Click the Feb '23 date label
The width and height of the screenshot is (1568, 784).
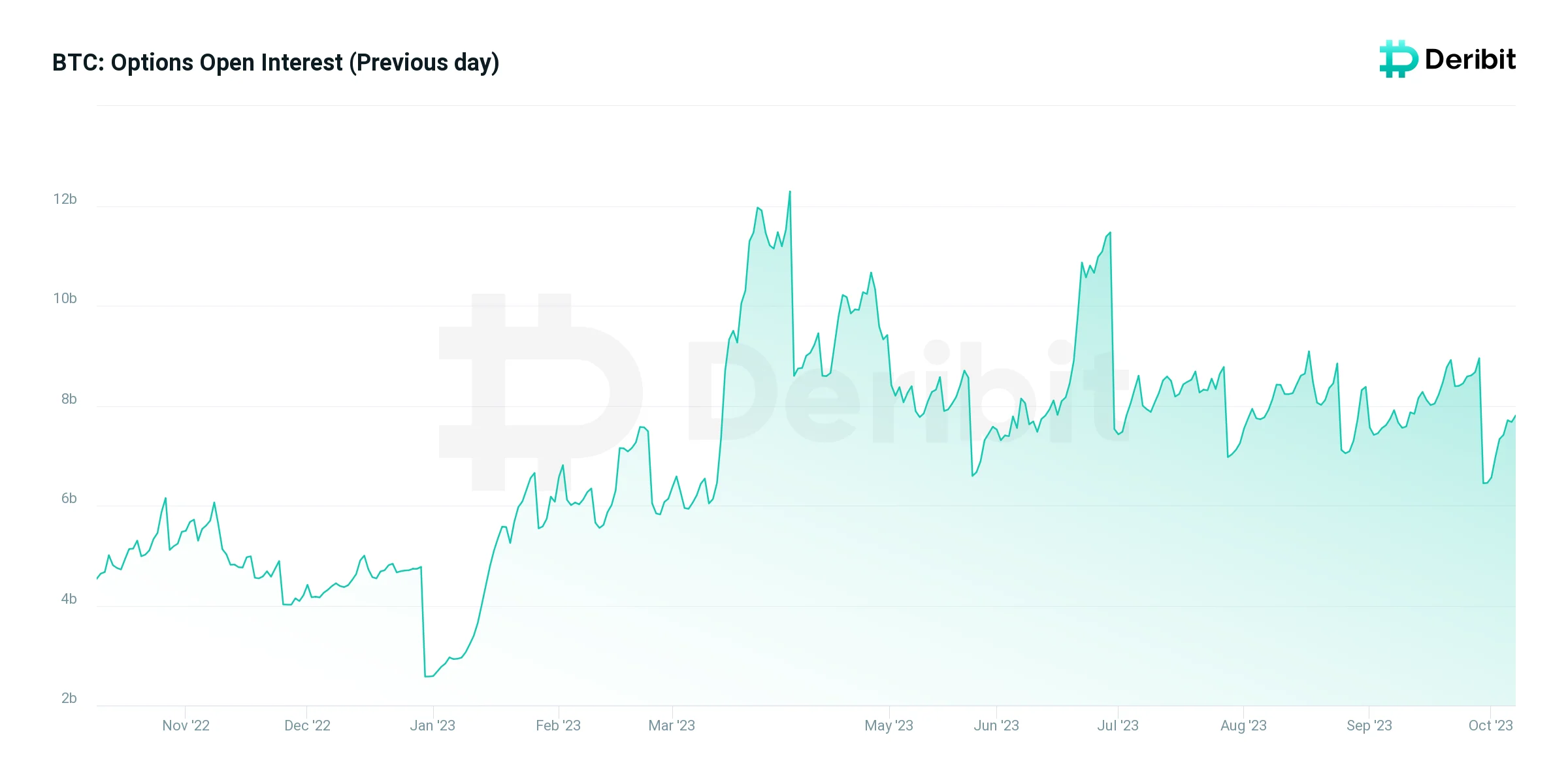[558, 725]
